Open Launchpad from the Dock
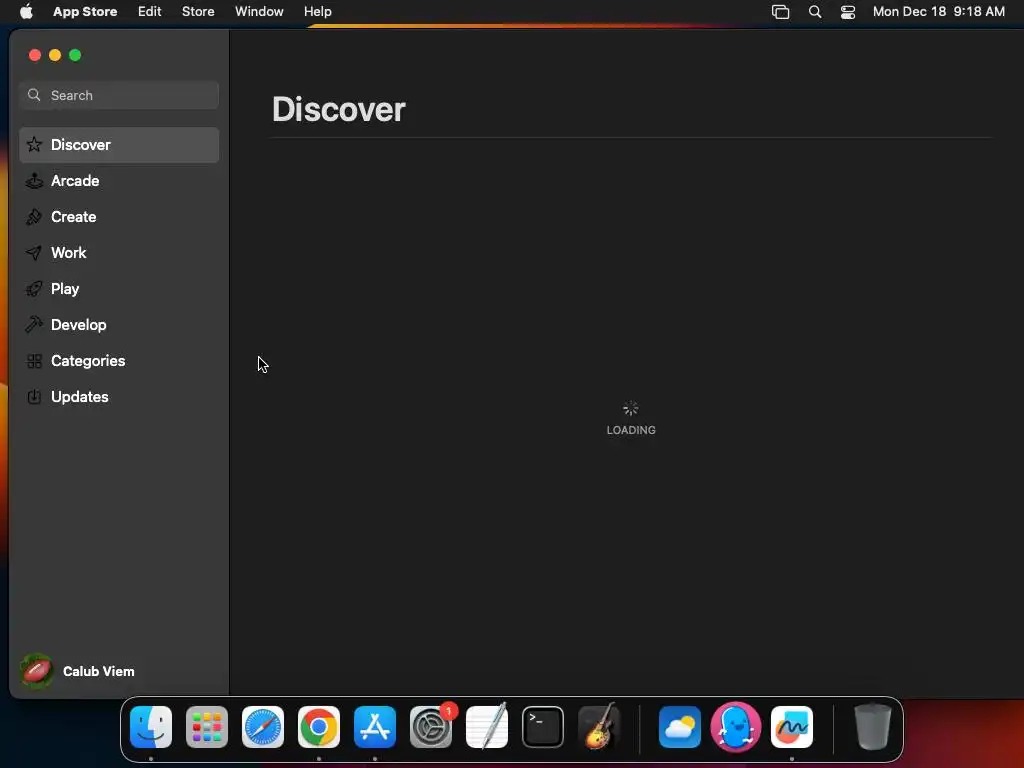 (207, 727)
